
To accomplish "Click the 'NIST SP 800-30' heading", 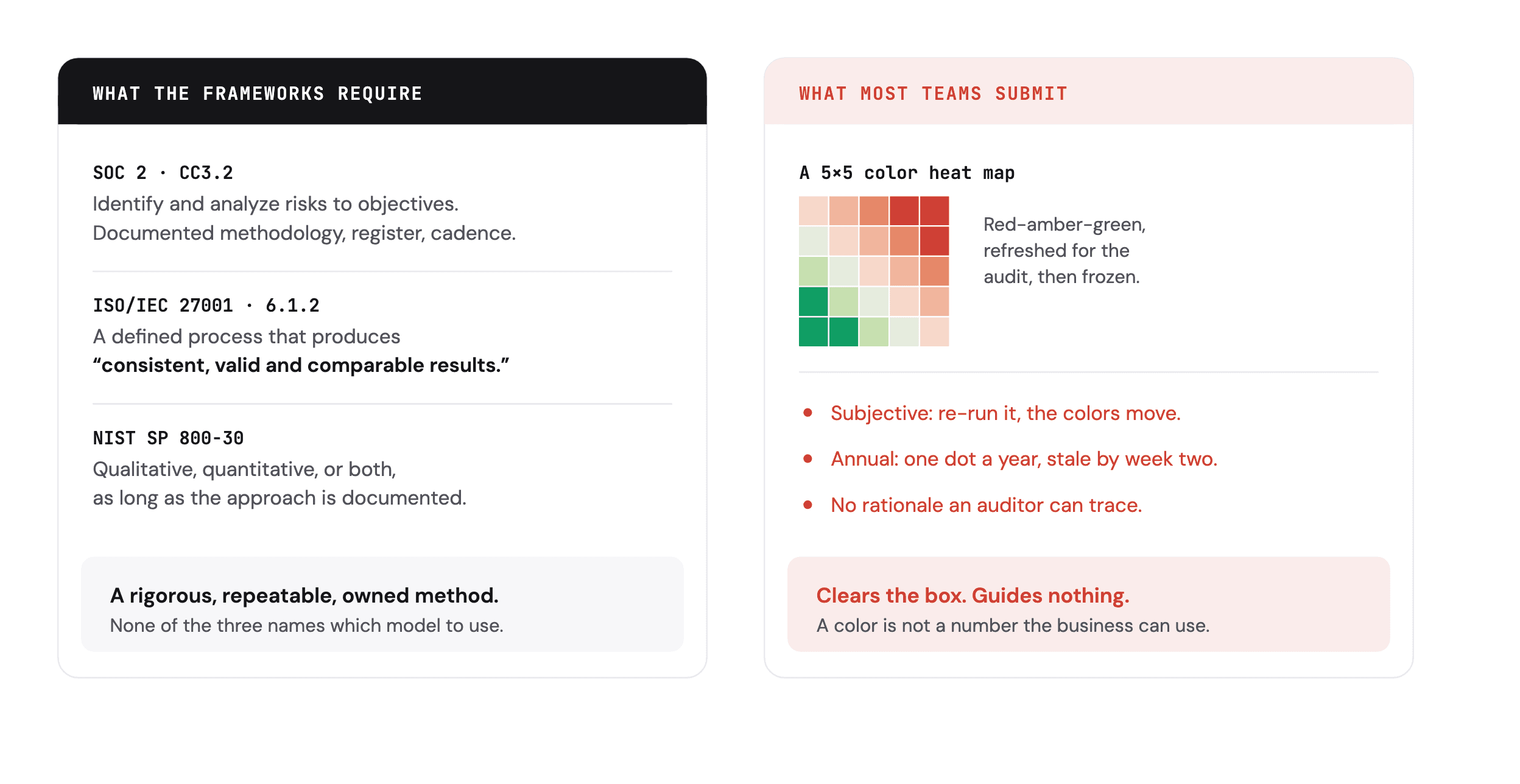I will point(168,438).
